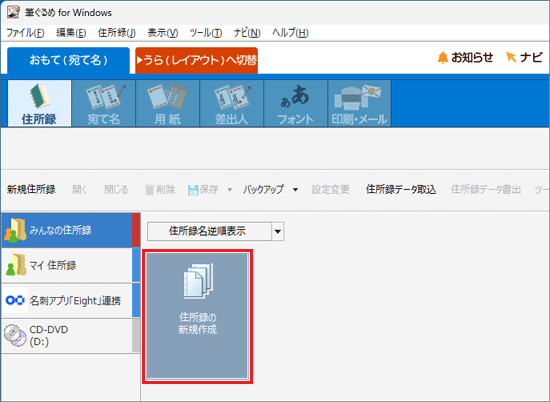The height and width of the screenshot is (402, 550).
Task: Click the お知らせ notification bell
Action: click(465, 57)
